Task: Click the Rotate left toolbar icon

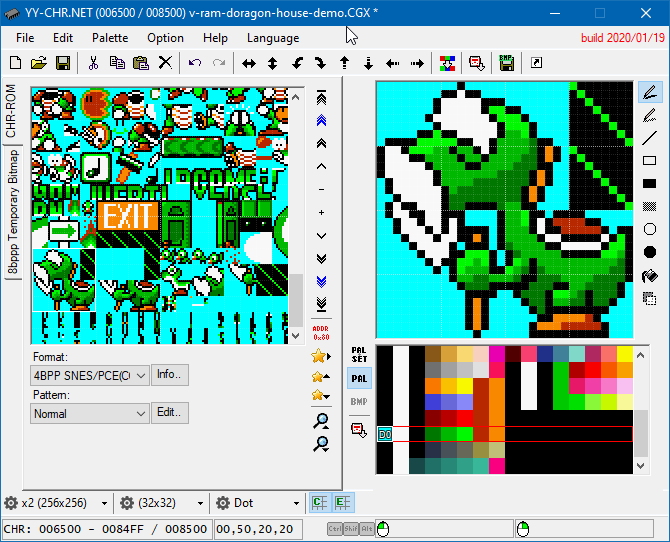Action: pyautogui.click(x=297, y=63)
